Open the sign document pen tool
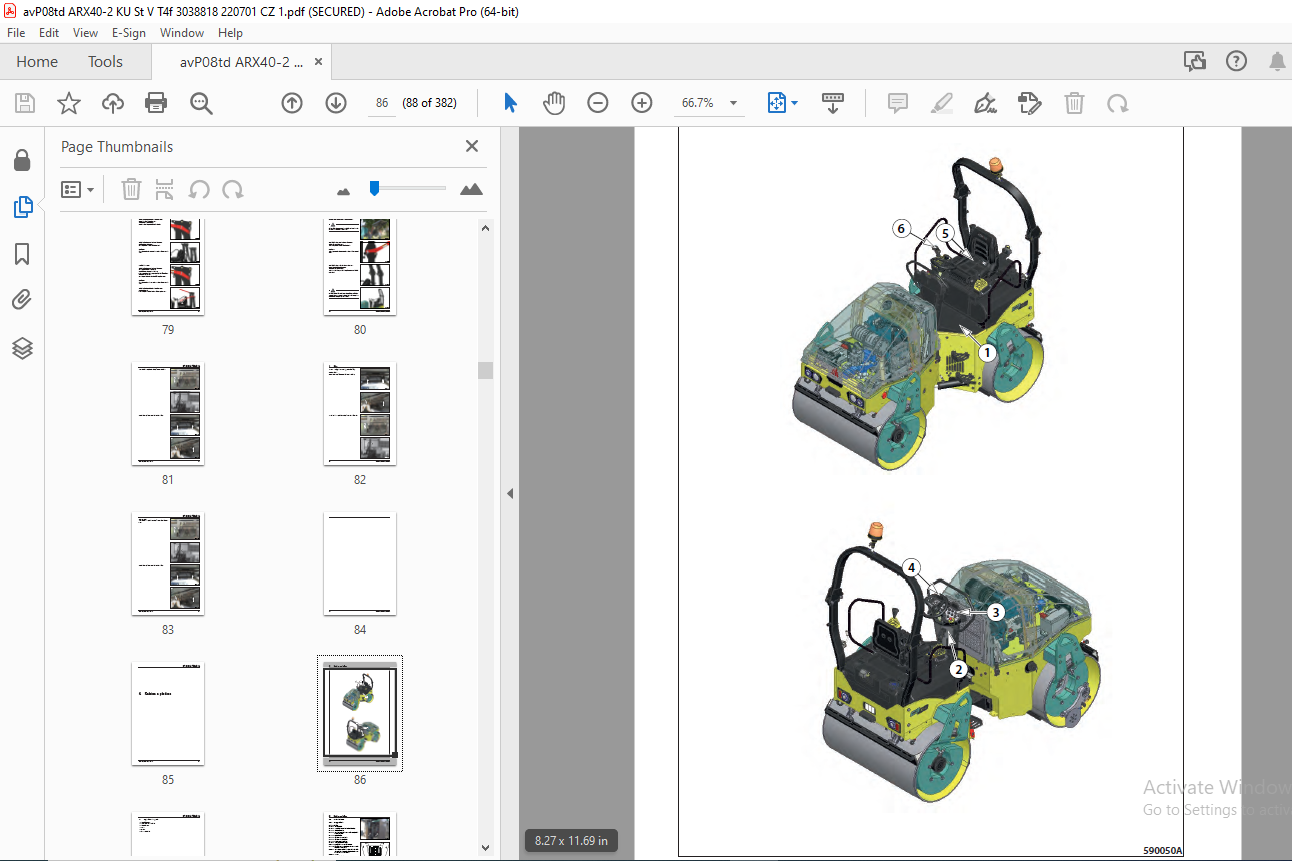This screenshot has height=861, width=1292. [x=985, y=103]
